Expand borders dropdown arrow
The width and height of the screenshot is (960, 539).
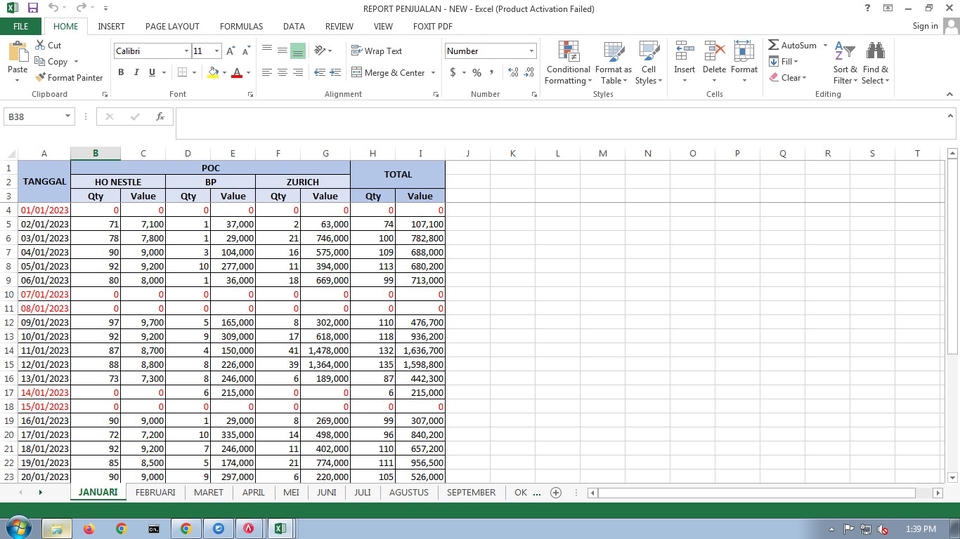pyautogui.click(x=194, y=72)
